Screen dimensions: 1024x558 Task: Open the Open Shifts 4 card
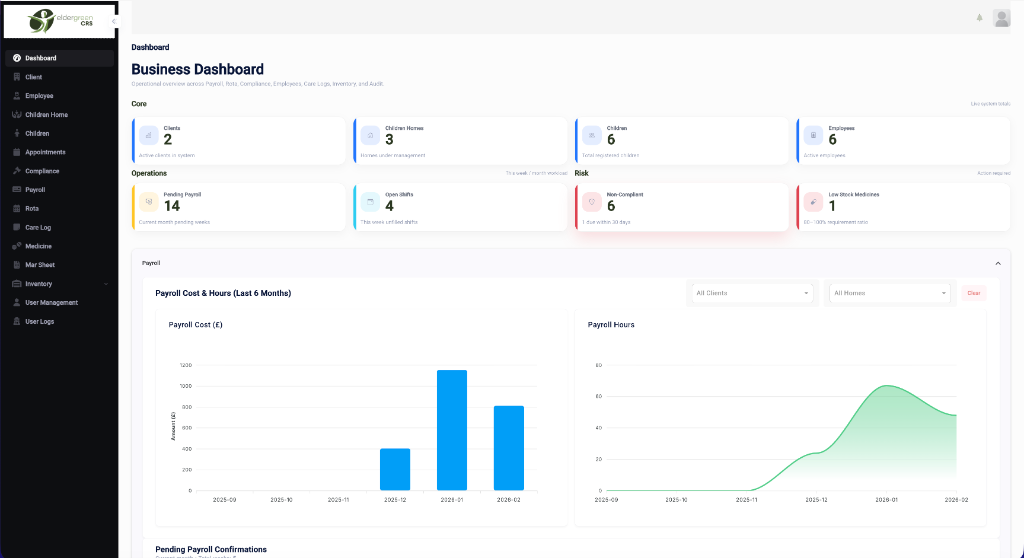(x=460, y=207)
